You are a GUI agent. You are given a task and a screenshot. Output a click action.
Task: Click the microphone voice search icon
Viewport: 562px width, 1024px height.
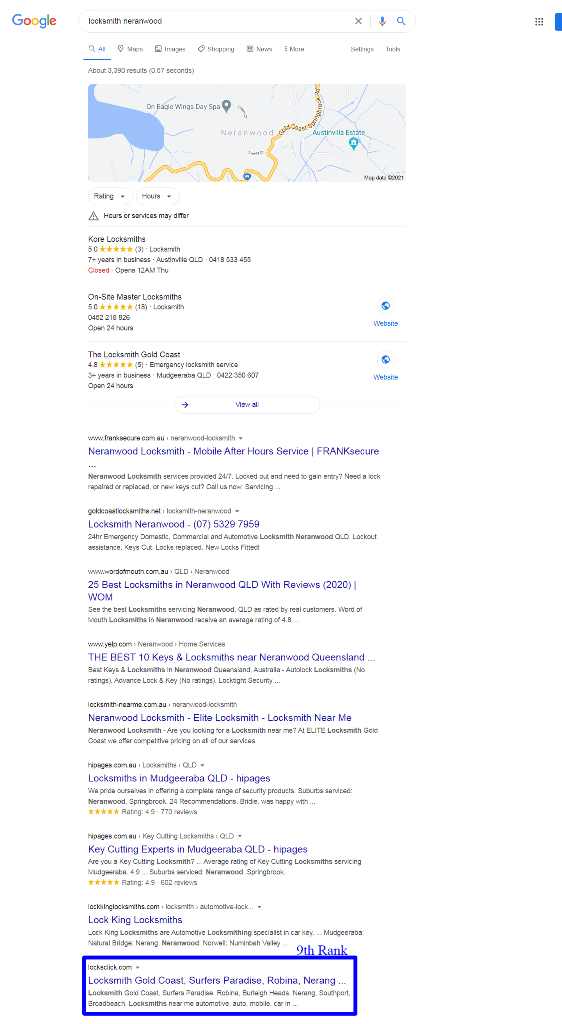tap(382, 22)
